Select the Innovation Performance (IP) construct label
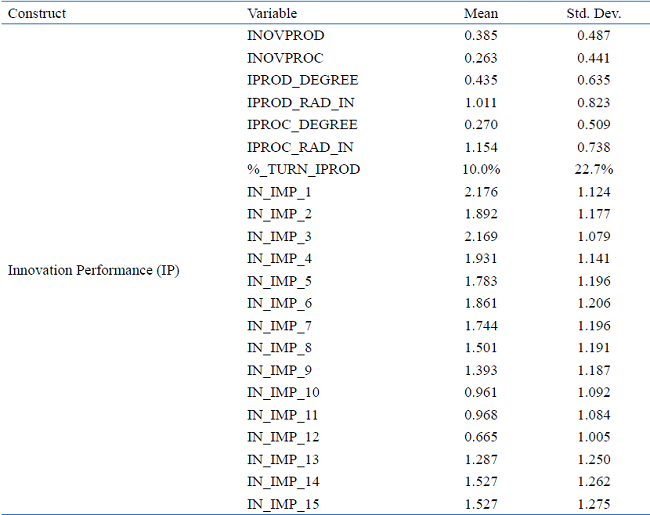The height and width of the screenshot is (515, 650). [x=94, y=270]
